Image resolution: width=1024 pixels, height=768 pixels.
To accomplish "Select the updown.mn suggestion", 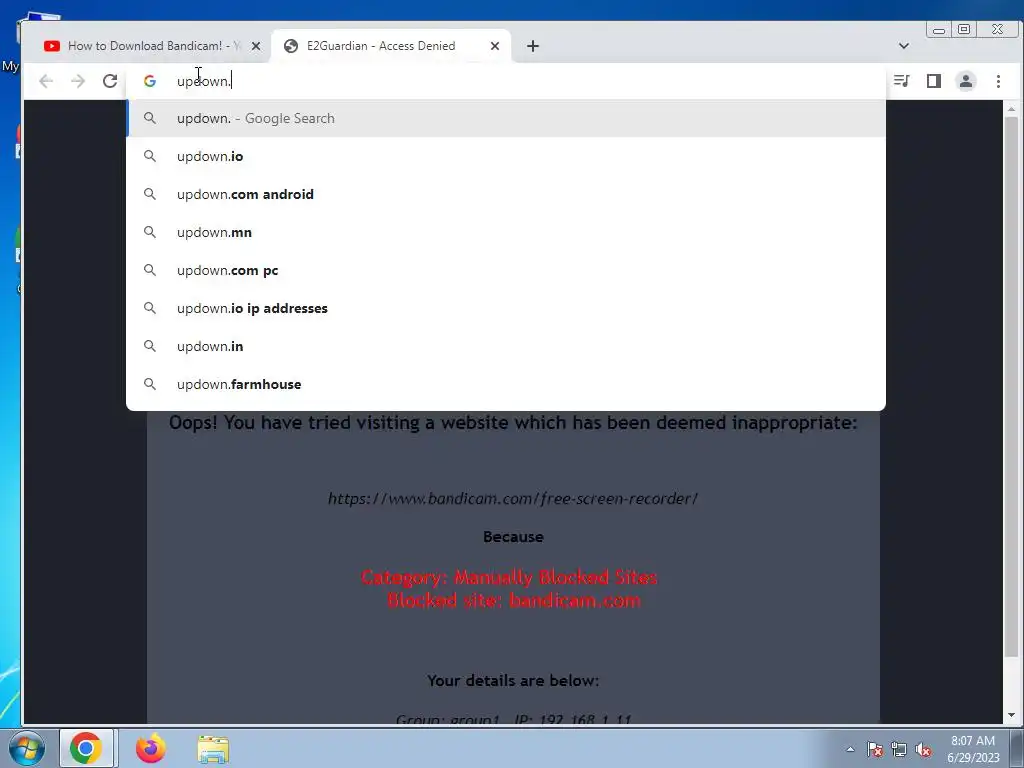I will coord(506,232).
